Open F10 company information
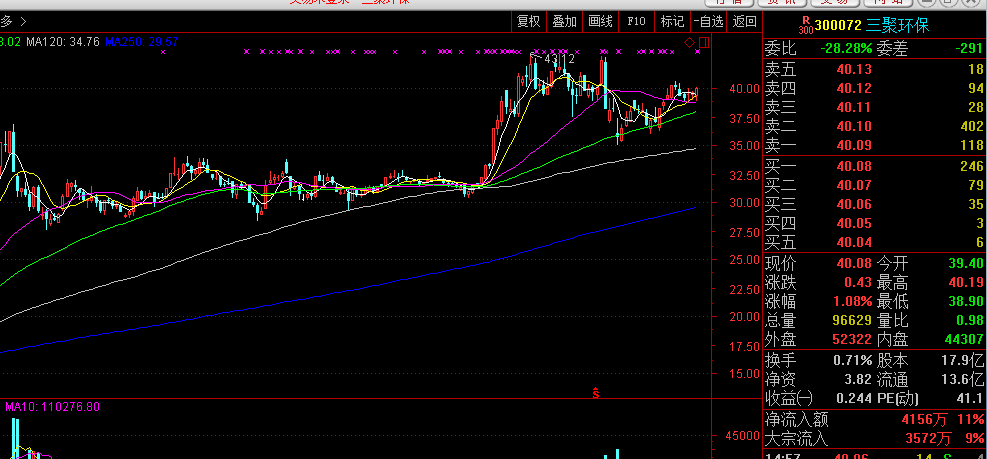The height and width of the screenshot is (459, 987). click(x=636, y=21)
